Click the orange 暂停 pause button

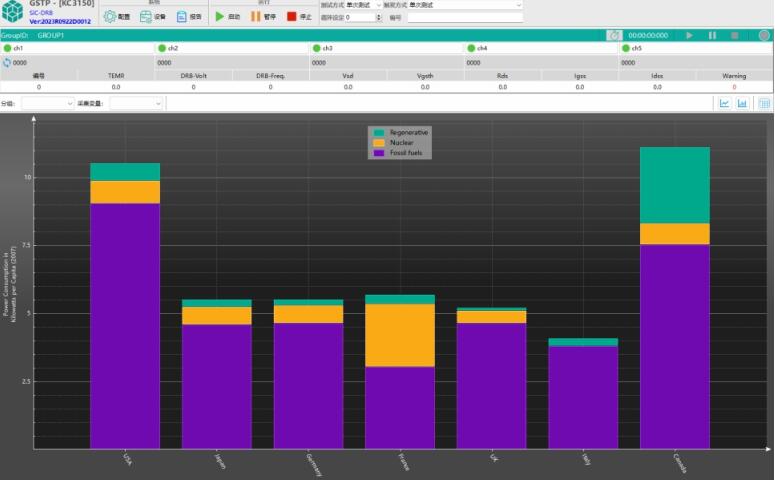(x=256, y=17)
